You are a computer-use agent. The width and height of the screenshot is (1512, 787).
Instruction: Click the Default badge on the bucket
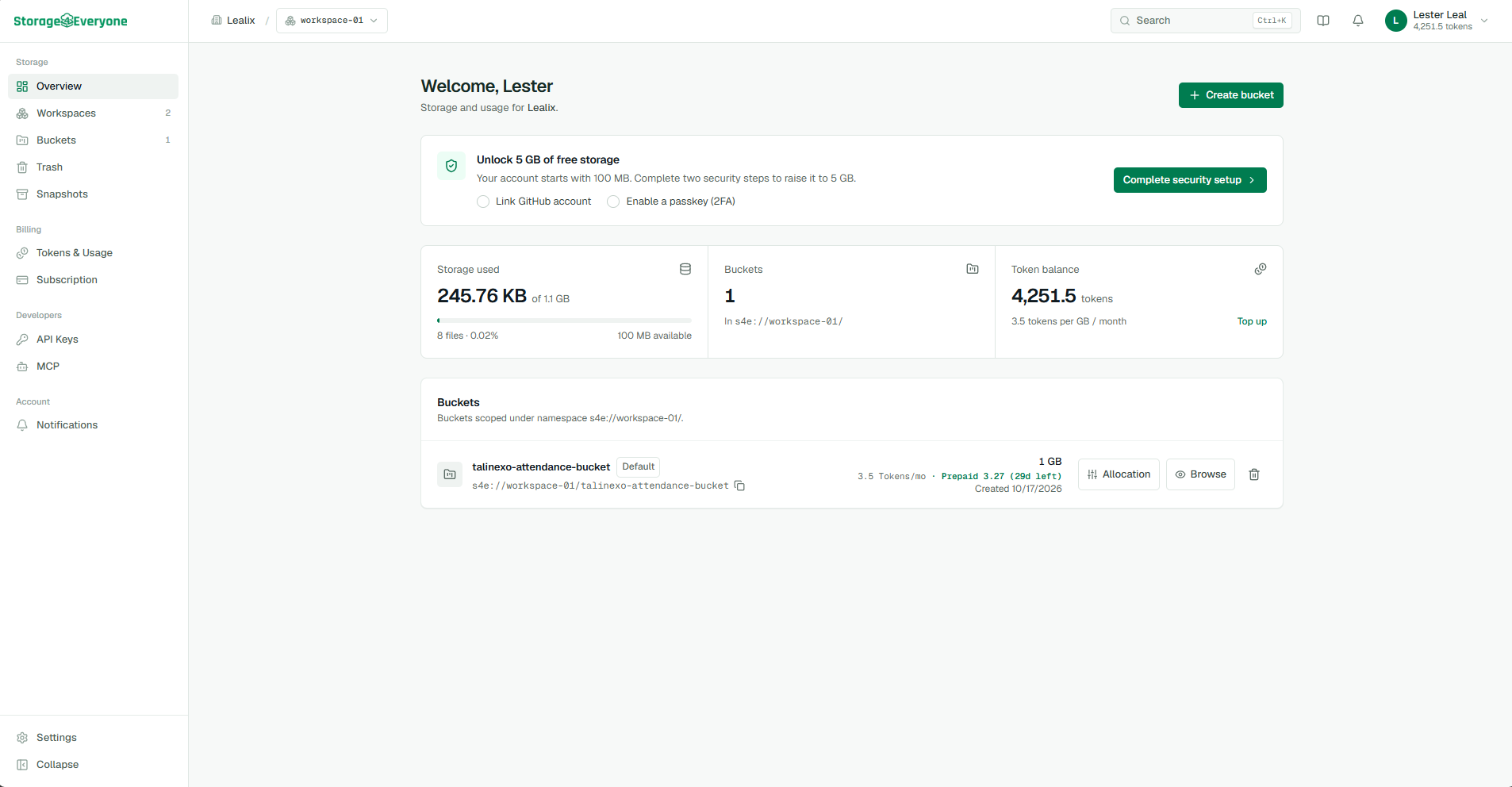[639, 466]
